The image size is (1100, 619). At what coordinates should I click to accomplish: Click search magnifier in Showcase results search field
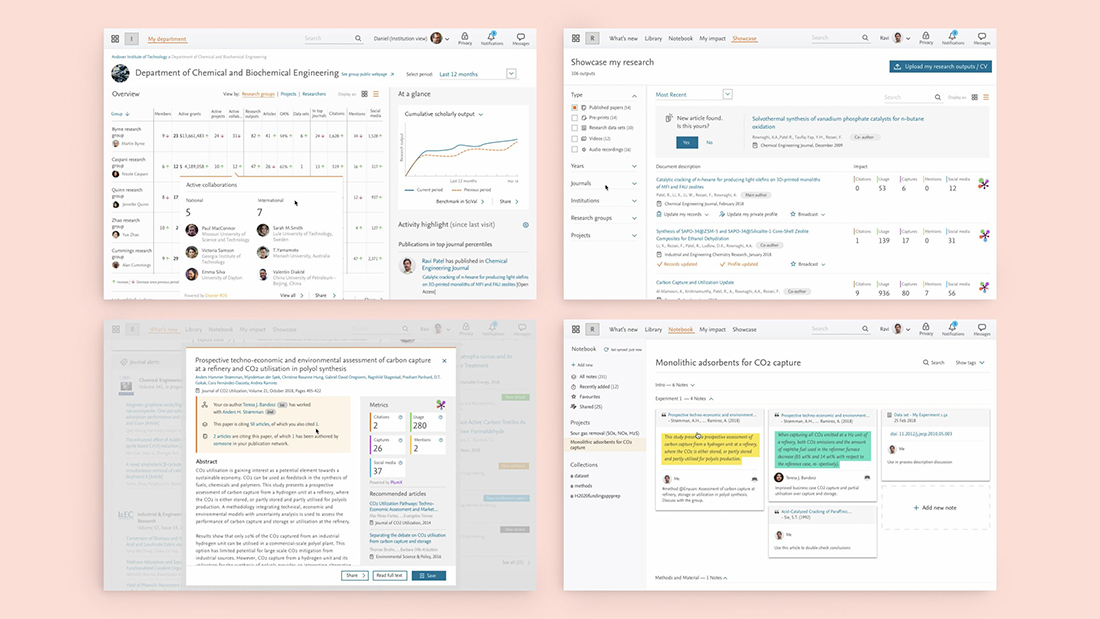937,97
